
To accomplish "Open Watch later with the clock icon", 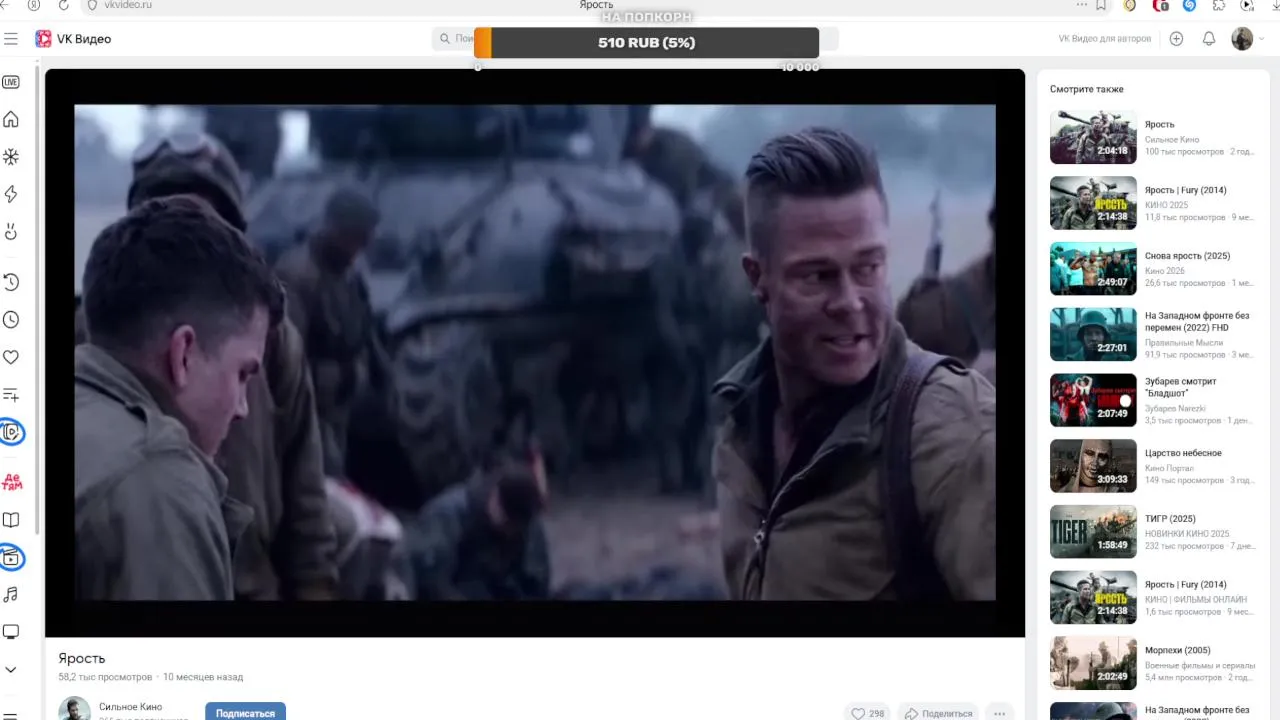I will point(11,320).
